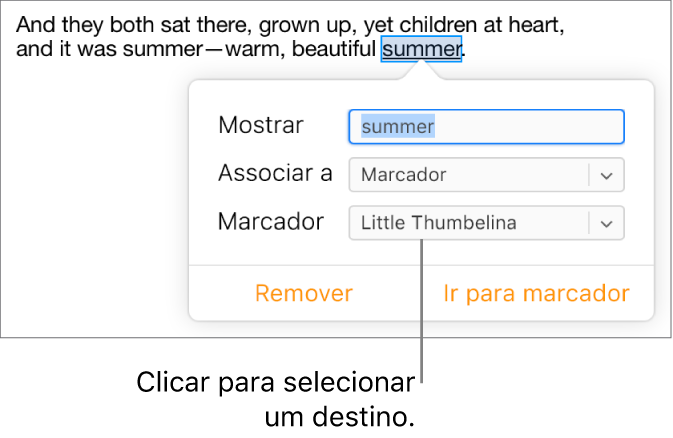The height and width of the screenshot is (438, 673).
Task: Click the non-highlighted summer before the dash
Action: click(163, 48)
